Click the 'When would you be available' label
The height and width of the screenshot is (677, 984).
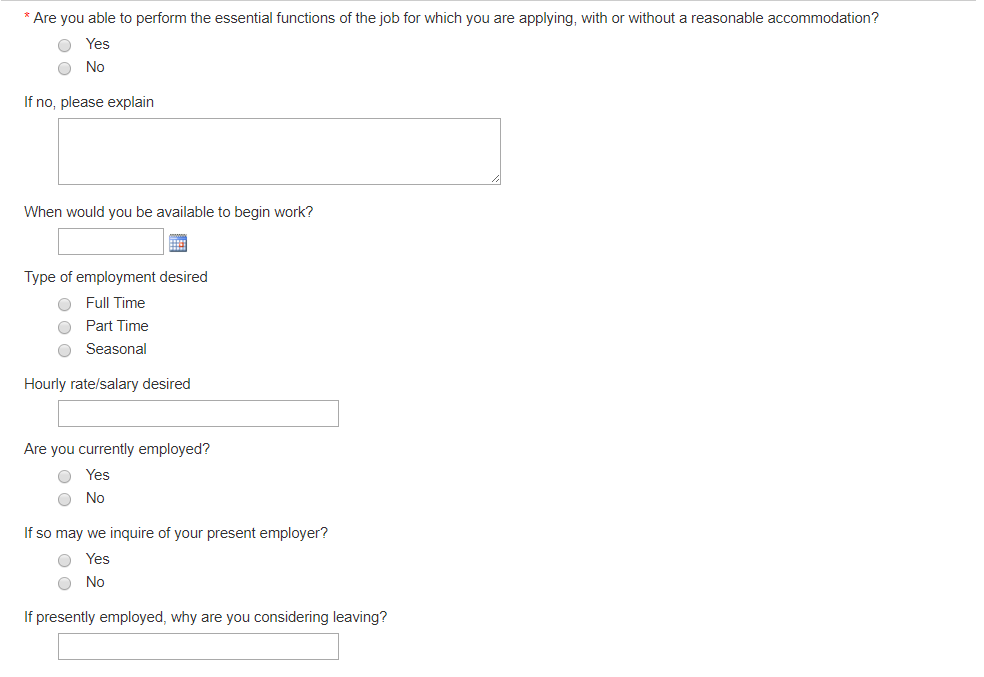pos(167,212)
